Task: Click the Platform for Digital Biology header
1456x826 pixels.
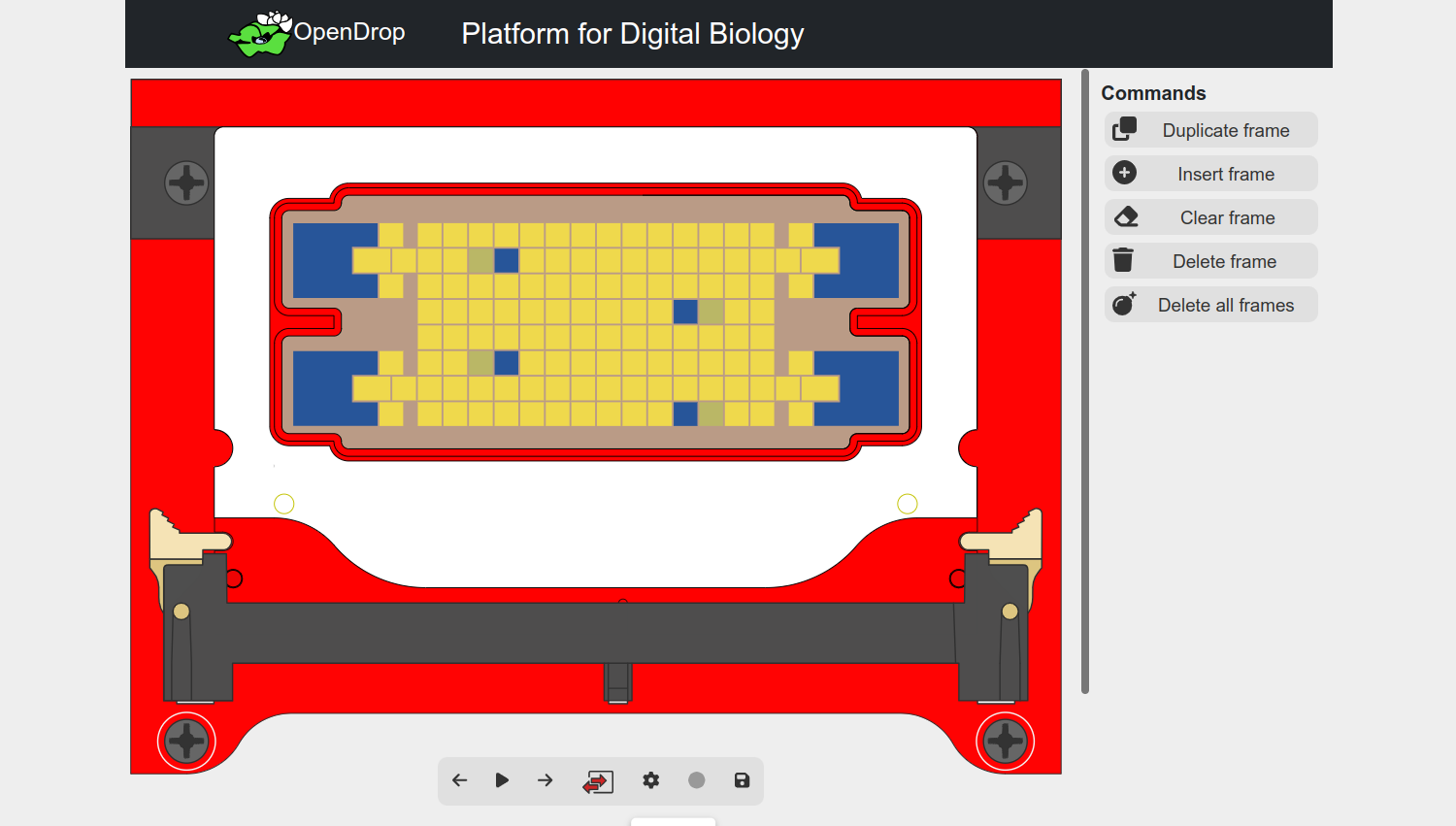Action: (632, 33)
